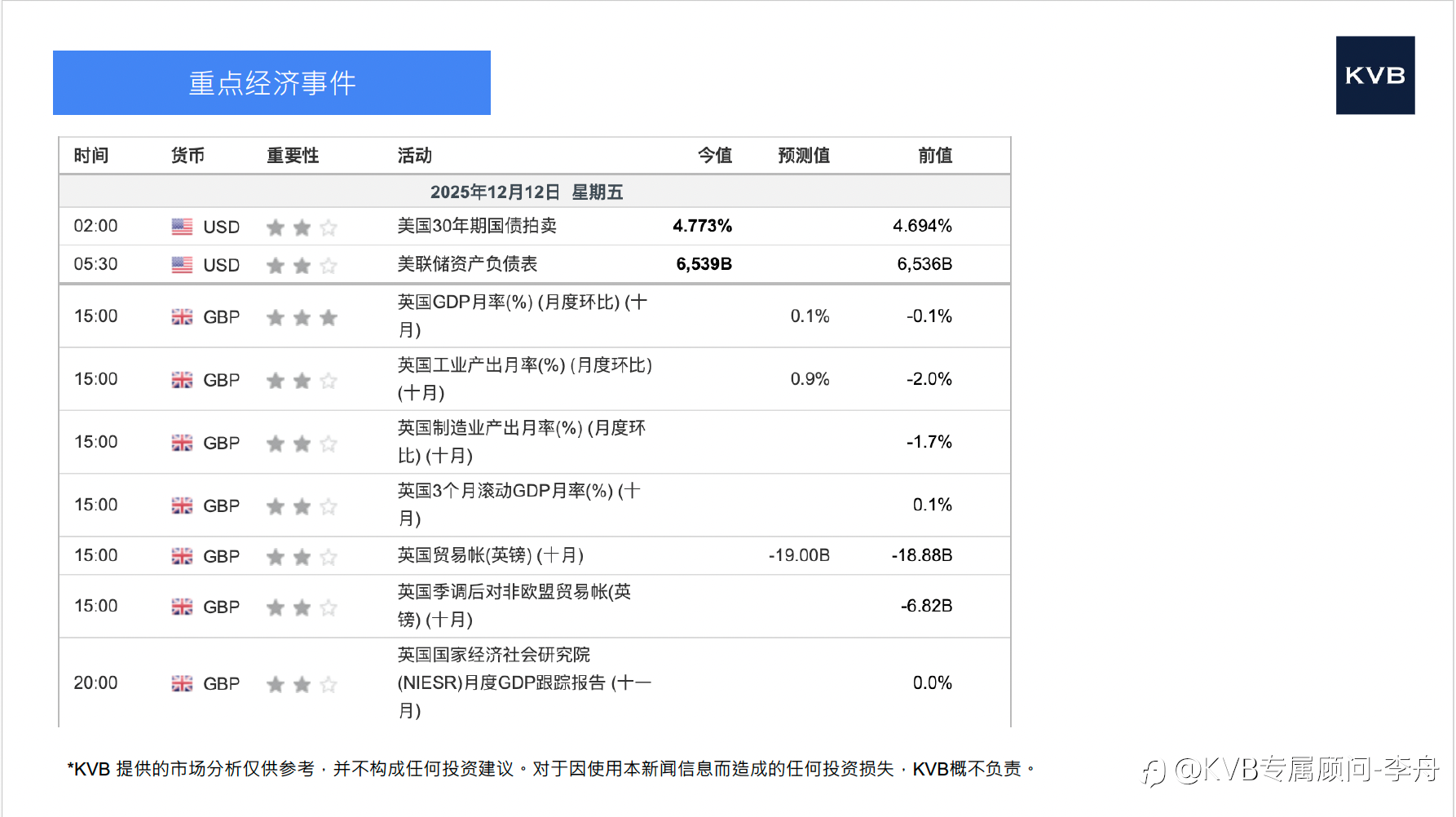Click the Zhihu watermark logo icon

tap(1153, 771)
